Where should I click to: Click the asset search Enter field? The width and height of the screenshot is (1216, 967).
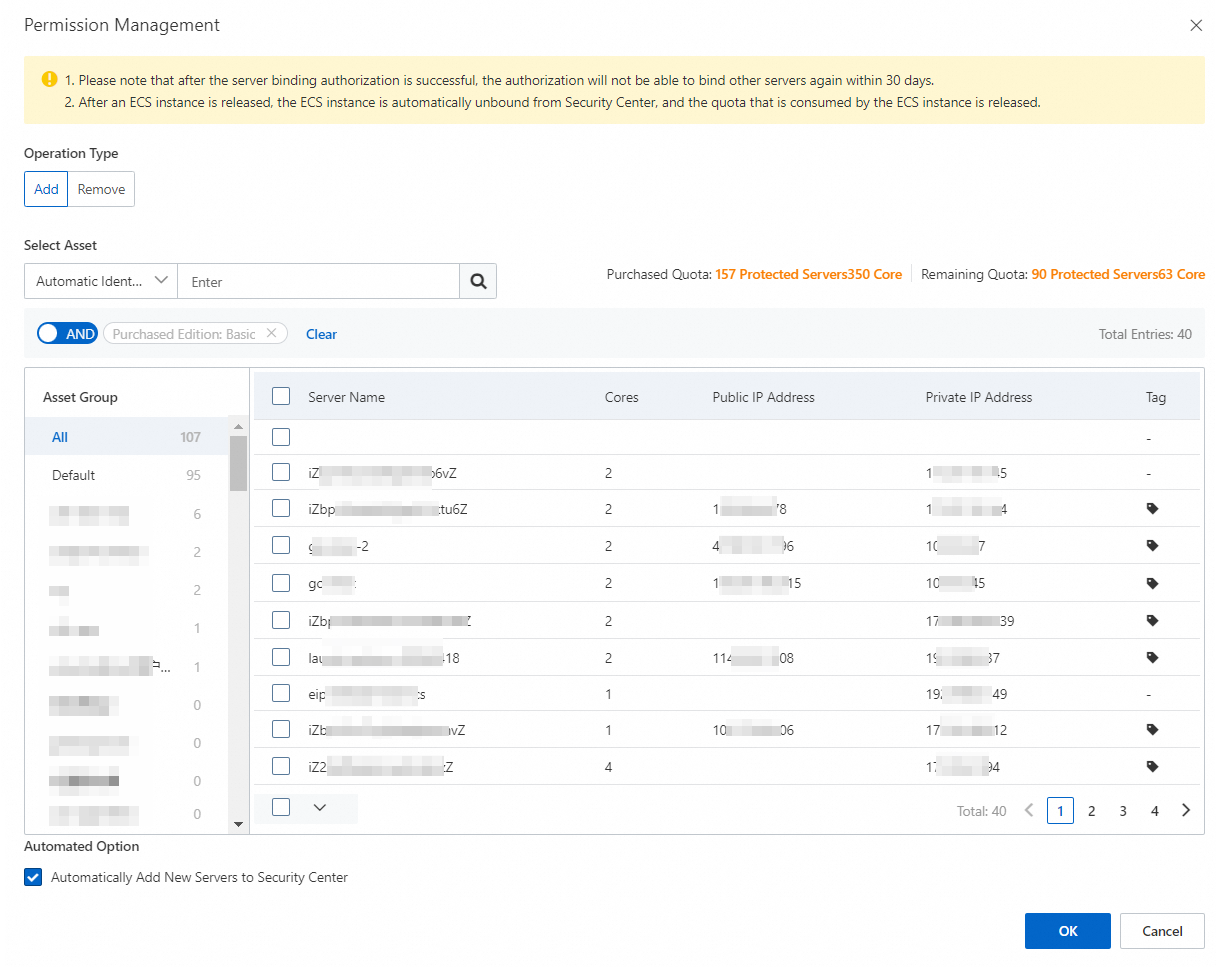coord(318,282)
